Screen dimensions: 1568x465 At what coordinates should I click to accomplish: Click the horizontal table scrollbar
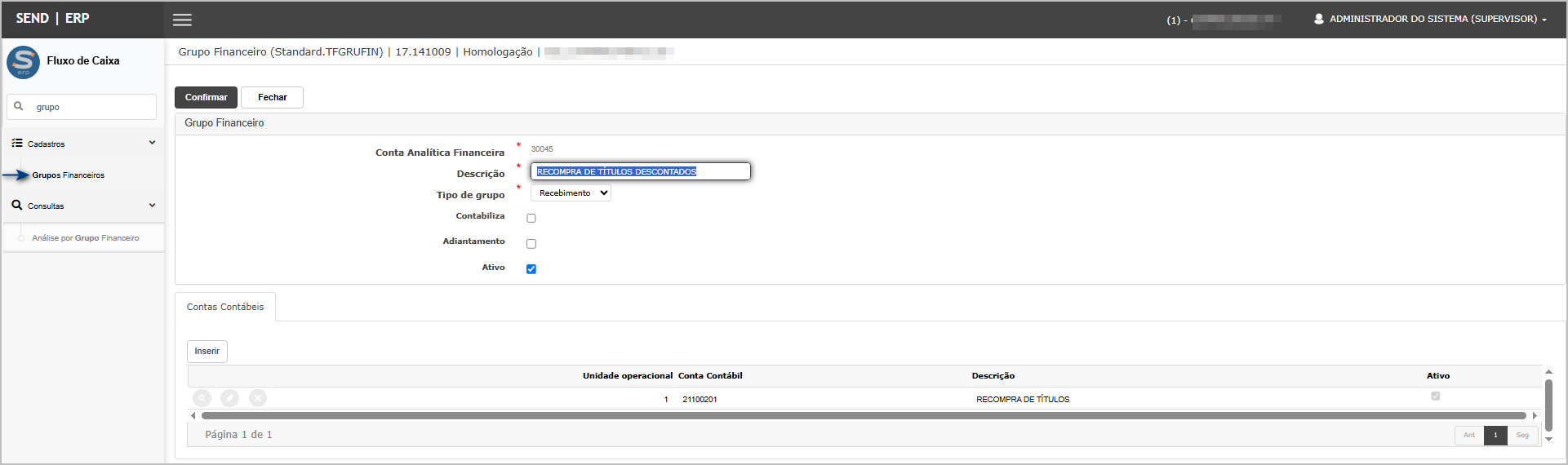click(x=864, y=415)
